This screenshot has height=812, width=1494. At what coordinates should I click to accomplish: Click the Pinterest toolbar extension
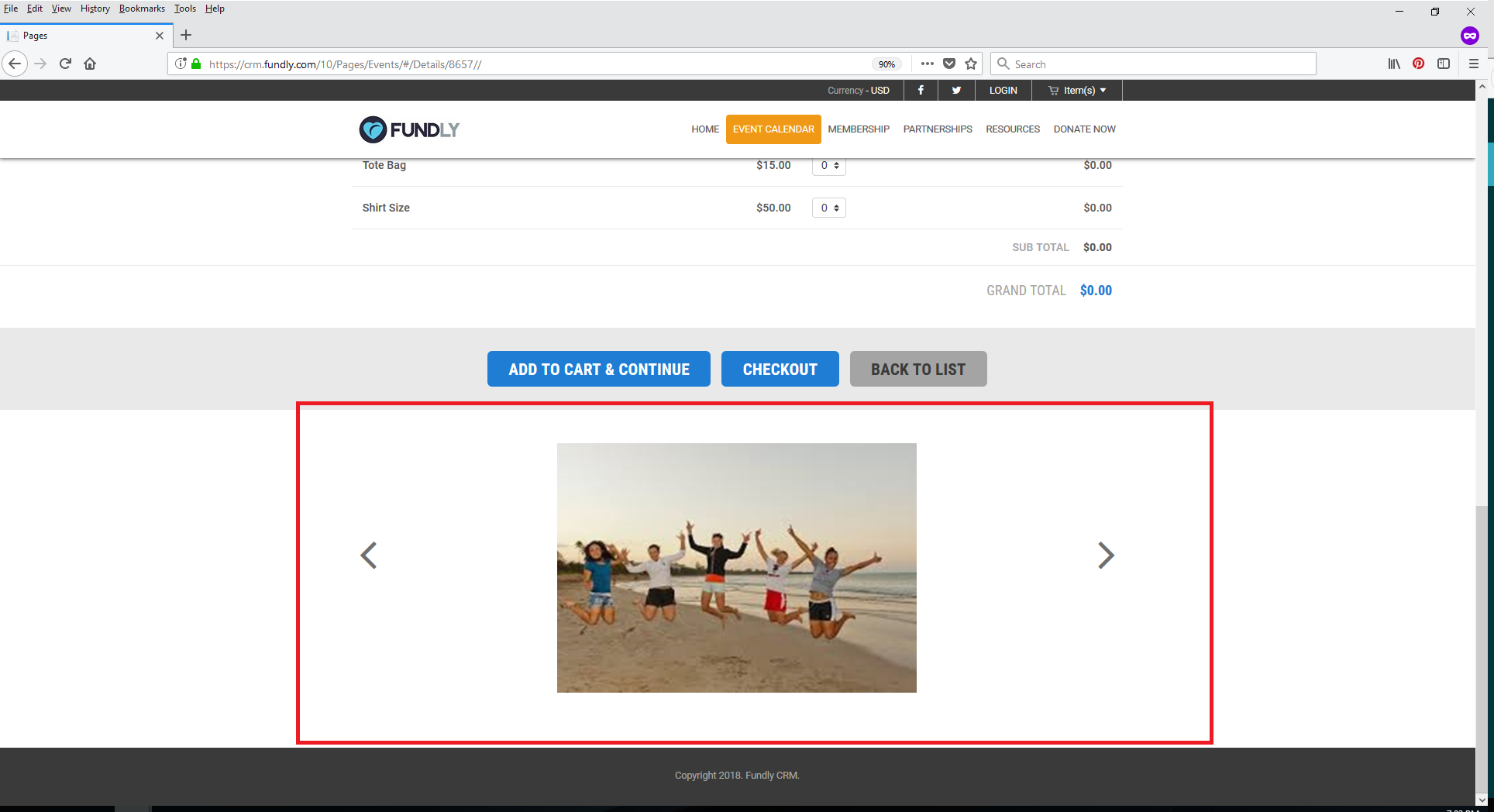coord(1418,64)
